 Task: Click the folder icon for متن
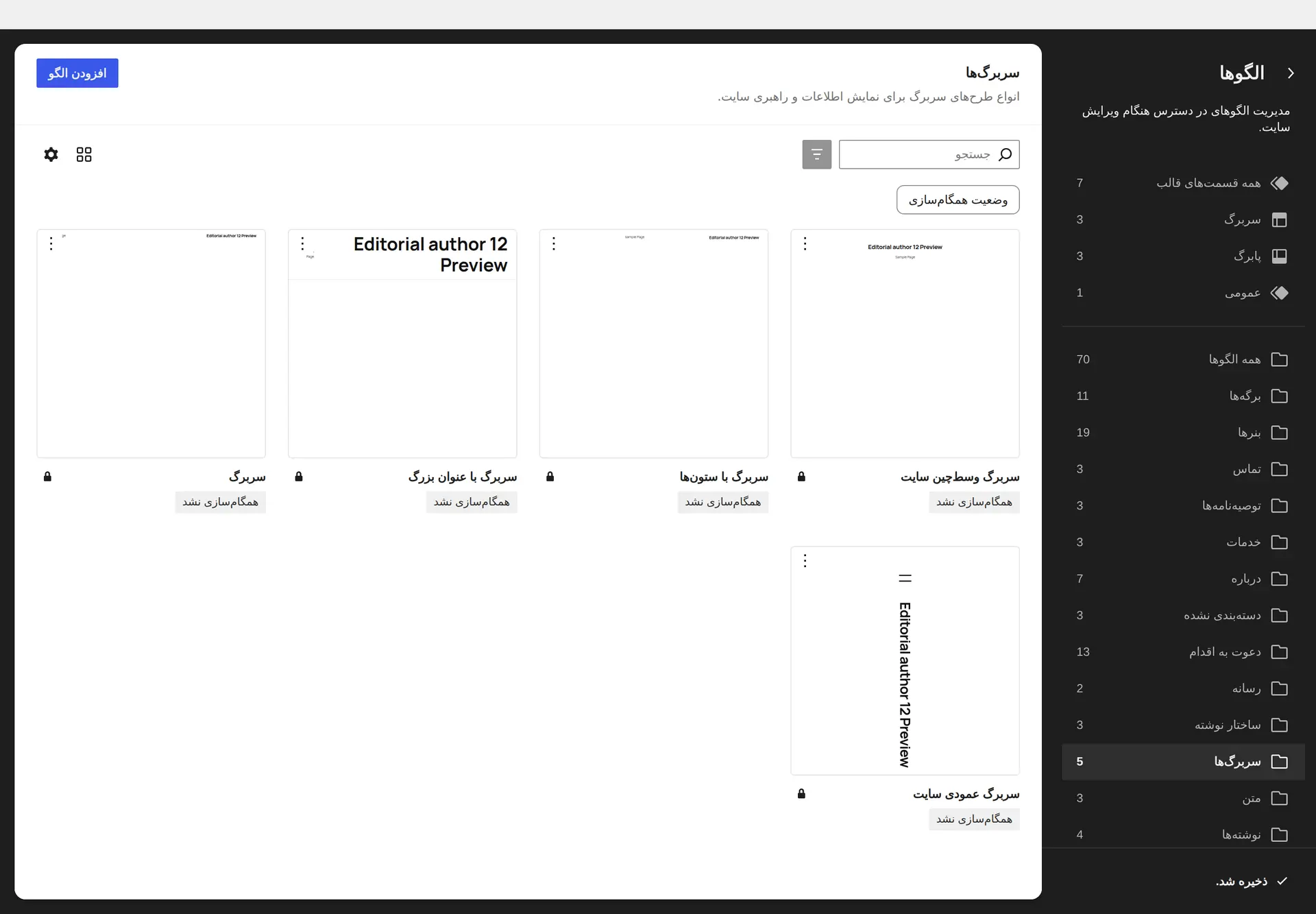[x=1279, y=798]
